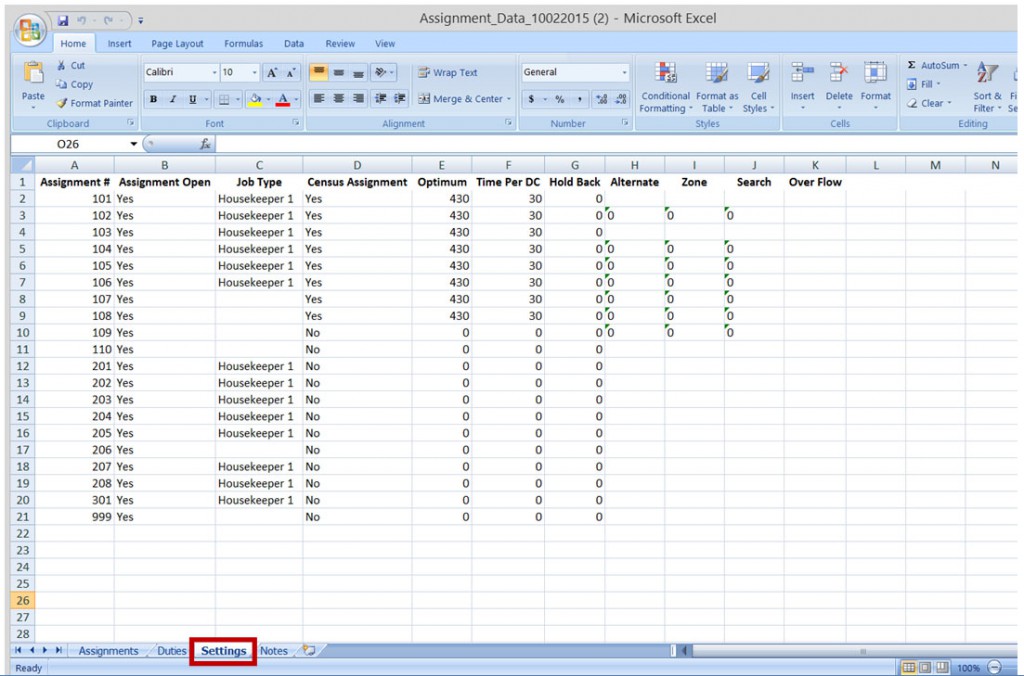Click Decrease Decimal icon
Viewport: 1024px width, 676px height.
tap(621, 99)
